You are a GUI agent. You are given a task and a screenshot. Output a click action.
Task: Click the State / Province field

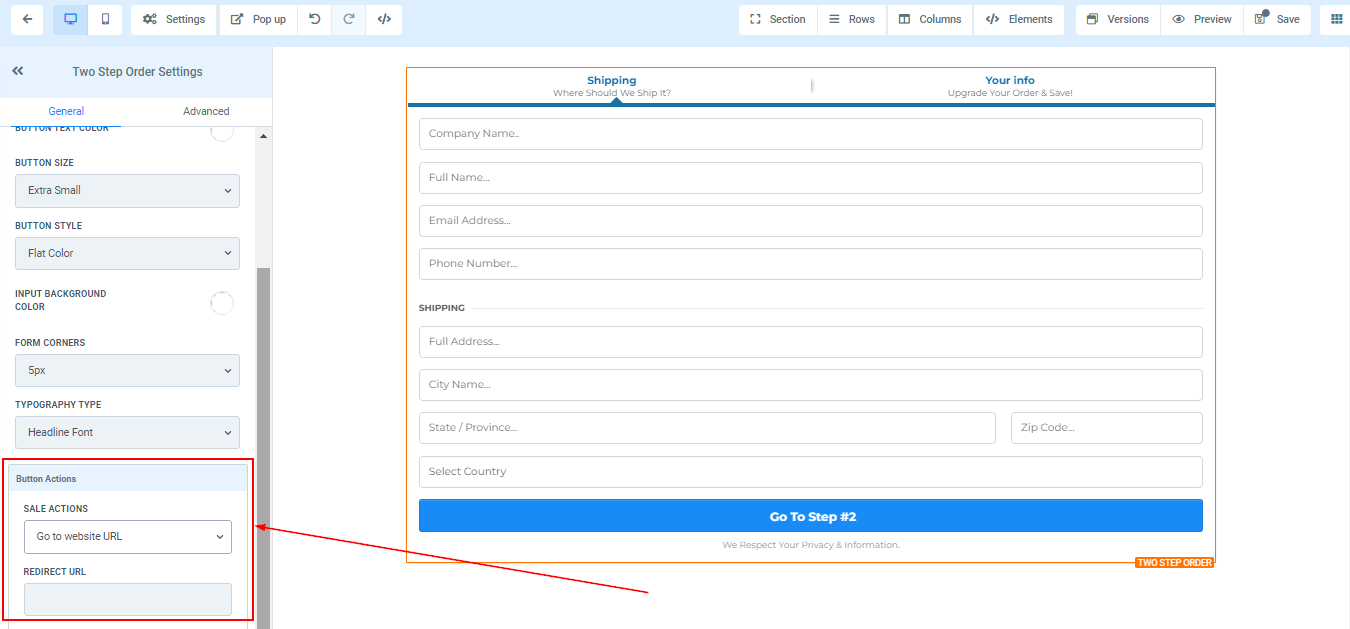click(707, 428)
